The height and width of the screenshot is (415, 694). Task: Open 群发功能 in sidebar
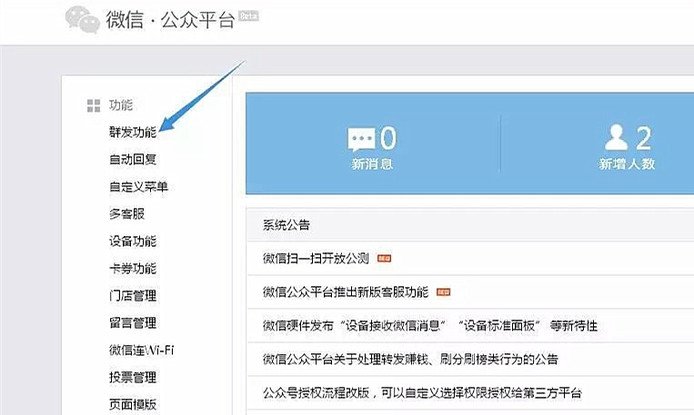(133, 132)
